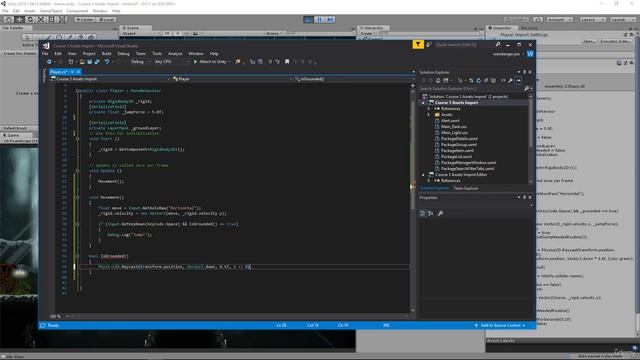Select Unity's Rect transform tool
This screenshot has width=640, height=360.
click(51, 19)
